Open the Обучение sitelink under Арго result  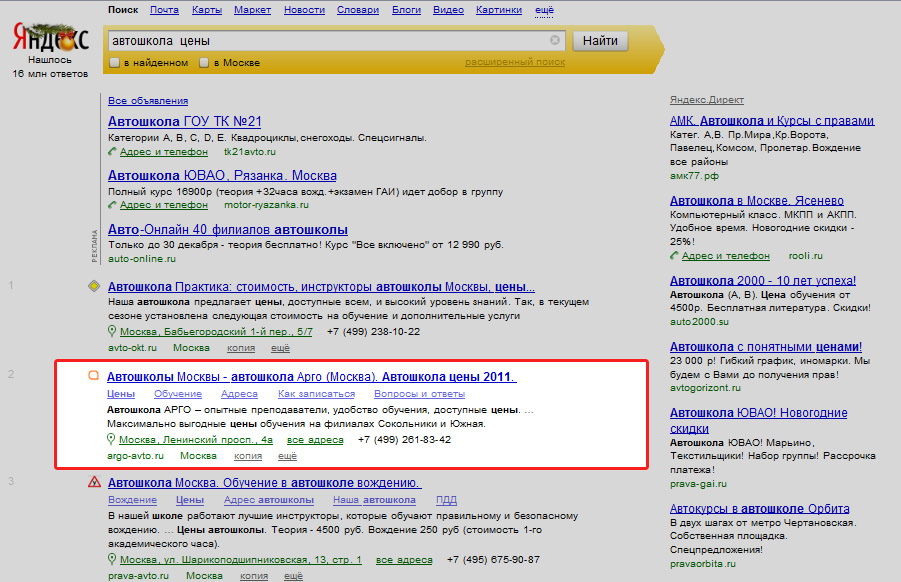pos(178,394)
